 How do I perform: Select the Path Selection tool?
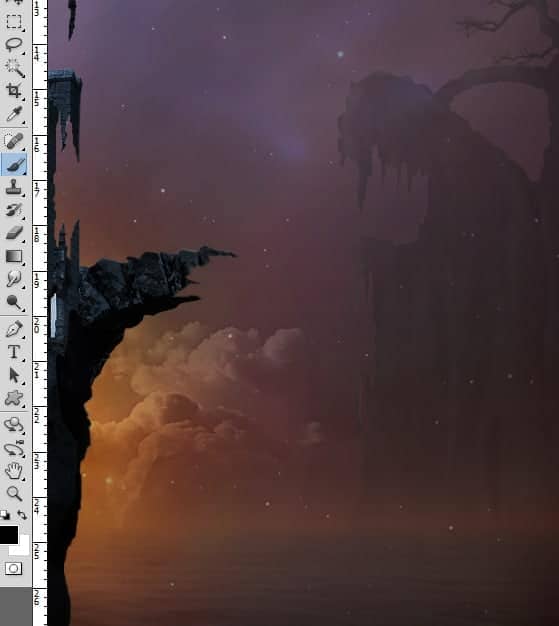[14, 375]
